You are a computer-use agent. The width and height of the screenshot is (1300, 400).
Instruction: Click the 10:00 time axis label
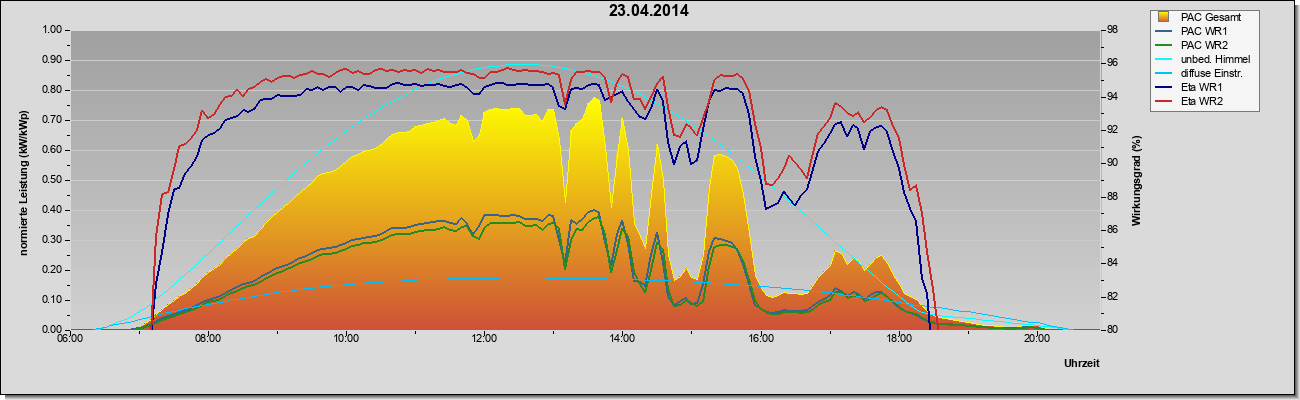click(346, 339)
